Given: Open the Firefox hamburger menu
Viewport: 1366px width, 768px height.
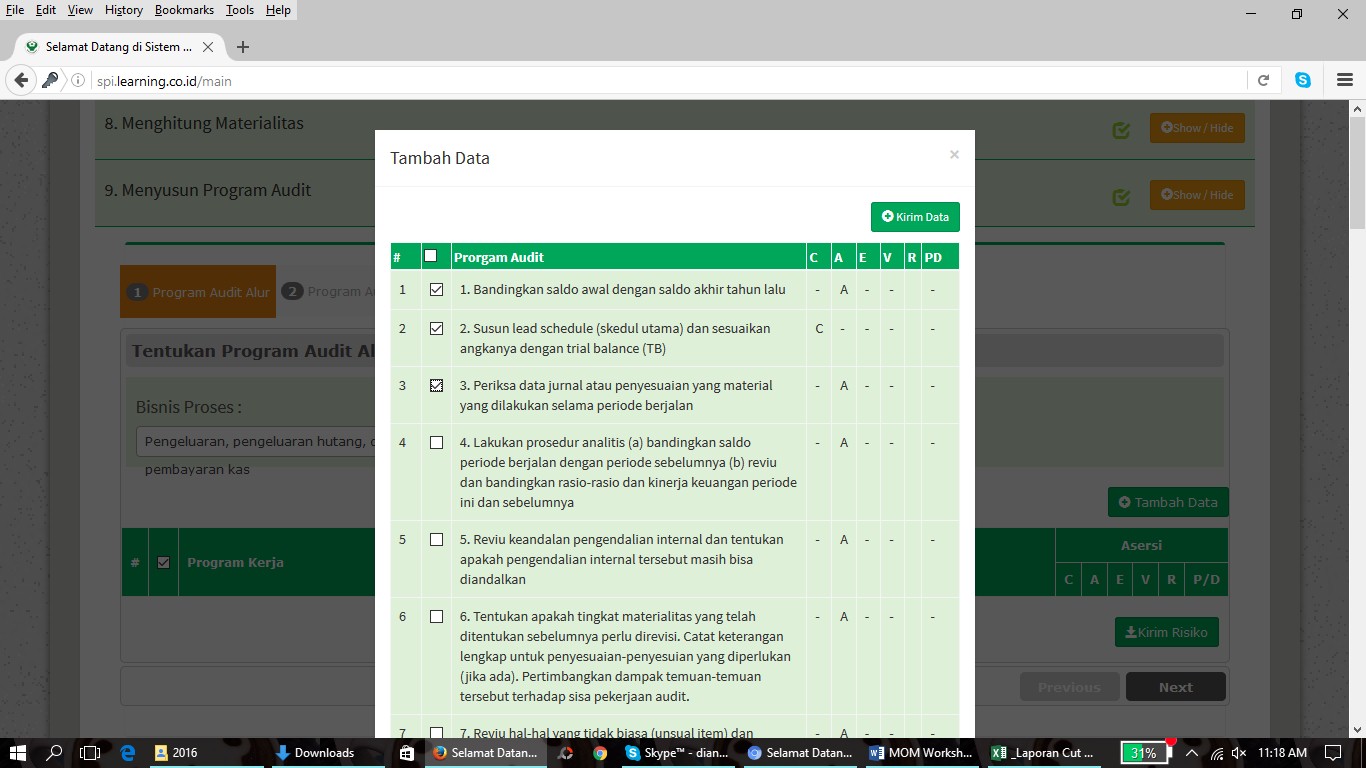Looking at the screenshot, I should (x=1344, y=80).
